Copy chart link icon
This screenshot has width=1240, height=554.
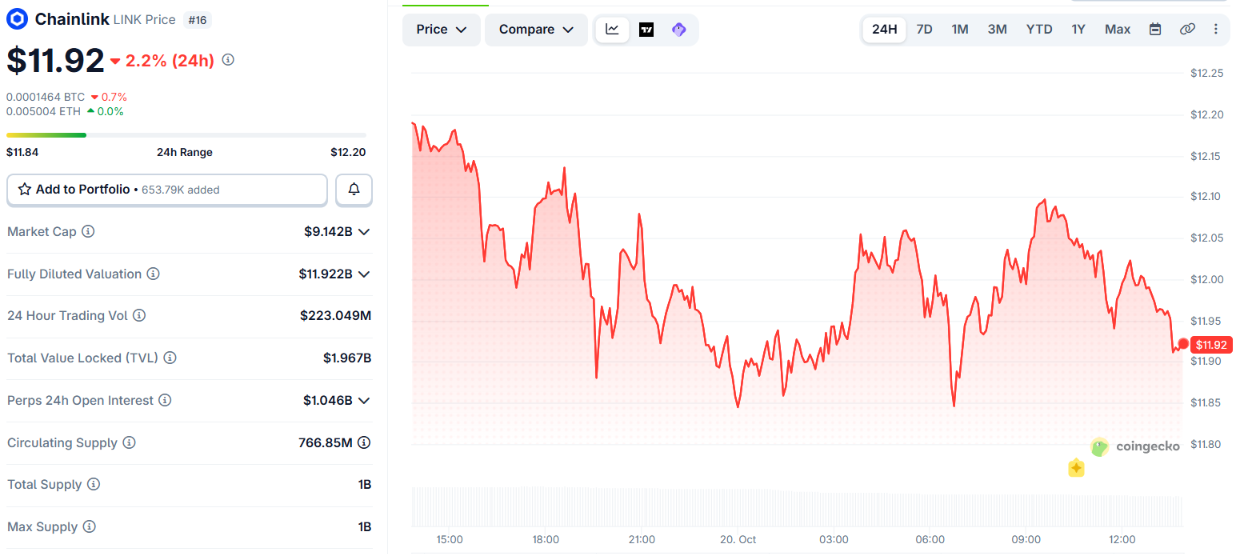(1187, 29)
